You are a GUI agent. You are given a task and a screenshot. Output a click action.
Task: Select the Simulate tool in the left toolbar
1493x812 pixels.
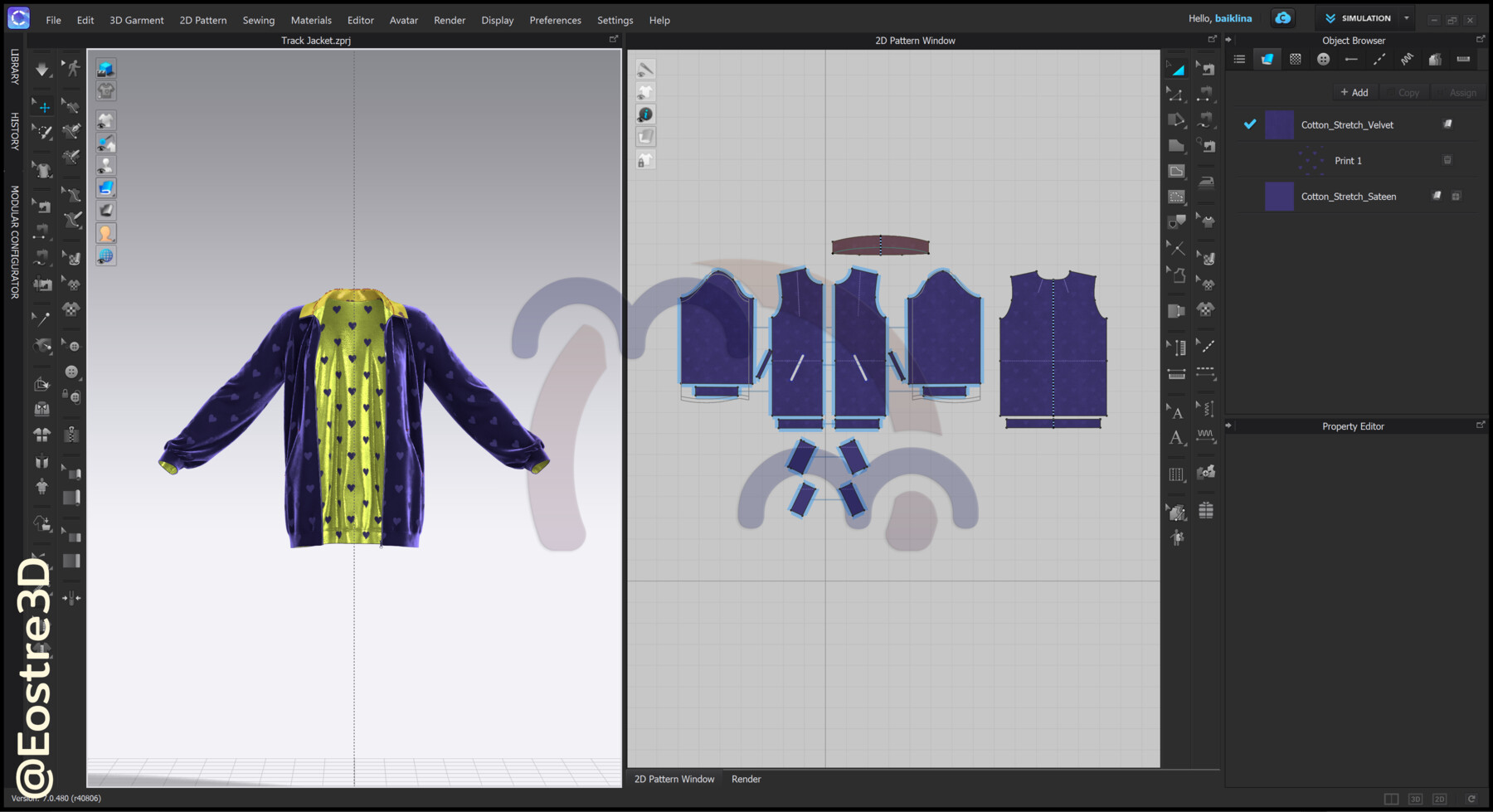(41, 70)
